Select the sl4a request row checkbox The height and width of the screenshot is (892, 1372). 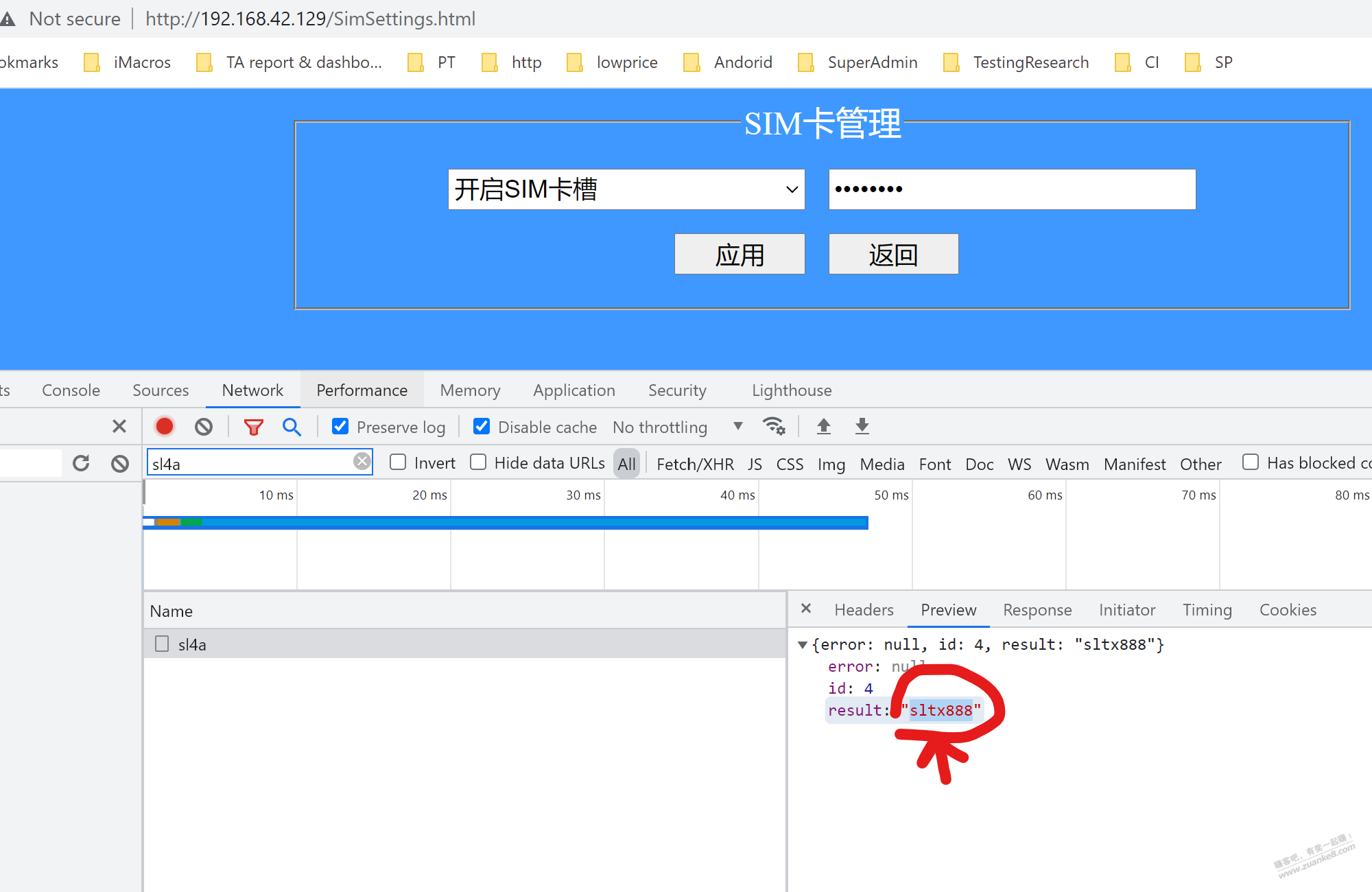162,644
